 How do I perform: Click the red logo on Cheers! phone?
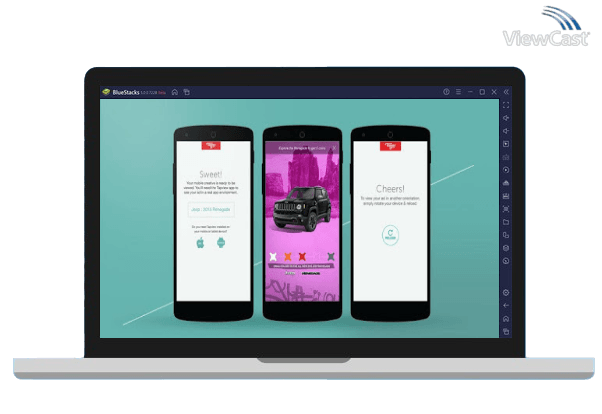tap(390, 146)
